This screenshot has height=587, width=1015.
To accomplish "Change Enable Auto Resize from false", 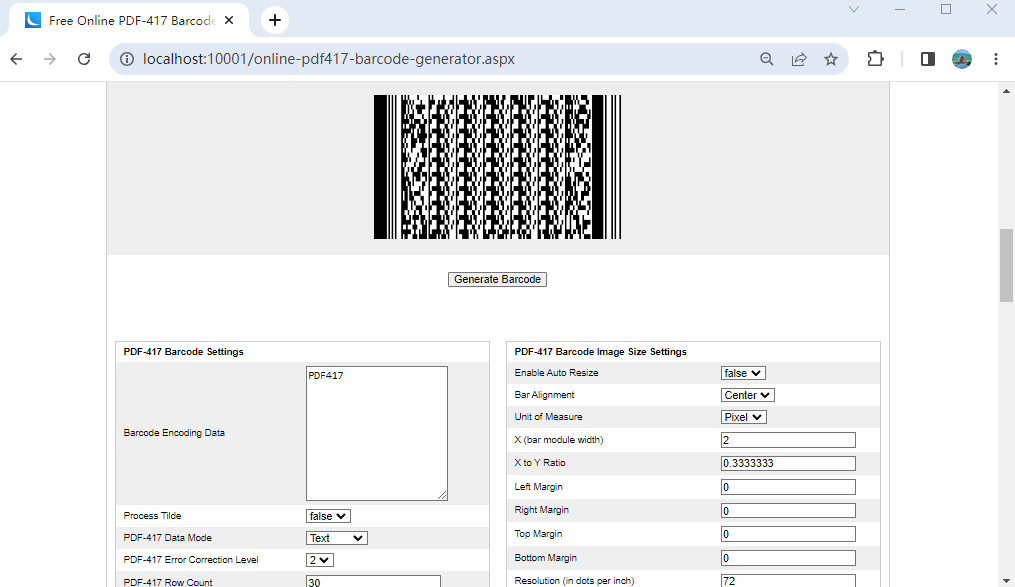I will tap(743, 372).
